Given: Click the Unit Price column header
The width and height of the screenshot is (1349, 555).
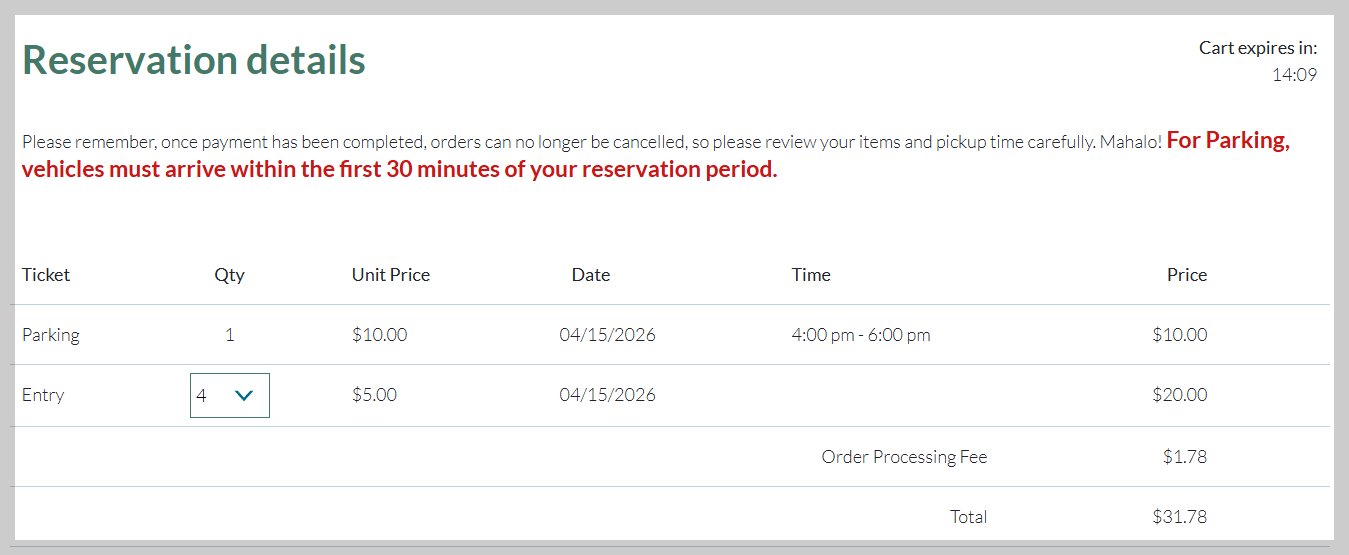Looking at the screenshot, I should [x=391, y=275].
